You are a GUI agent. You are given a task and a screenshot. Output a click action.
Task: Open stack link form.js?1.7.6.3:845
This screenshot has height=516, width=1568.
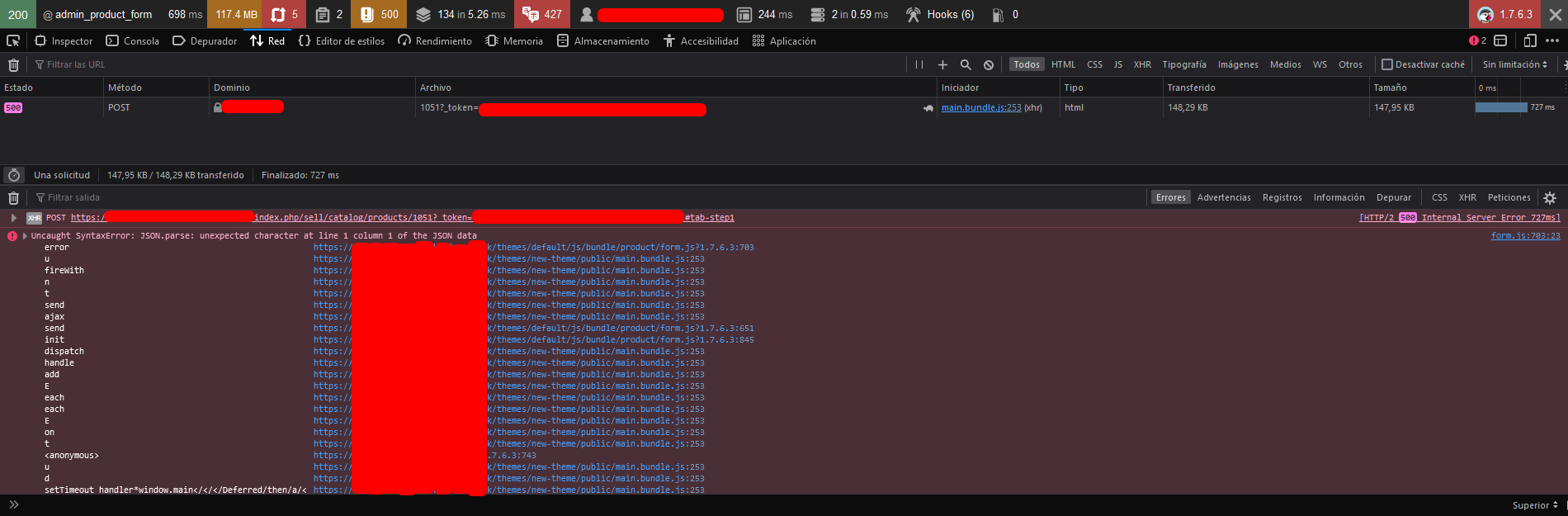(x=621, y=340)
